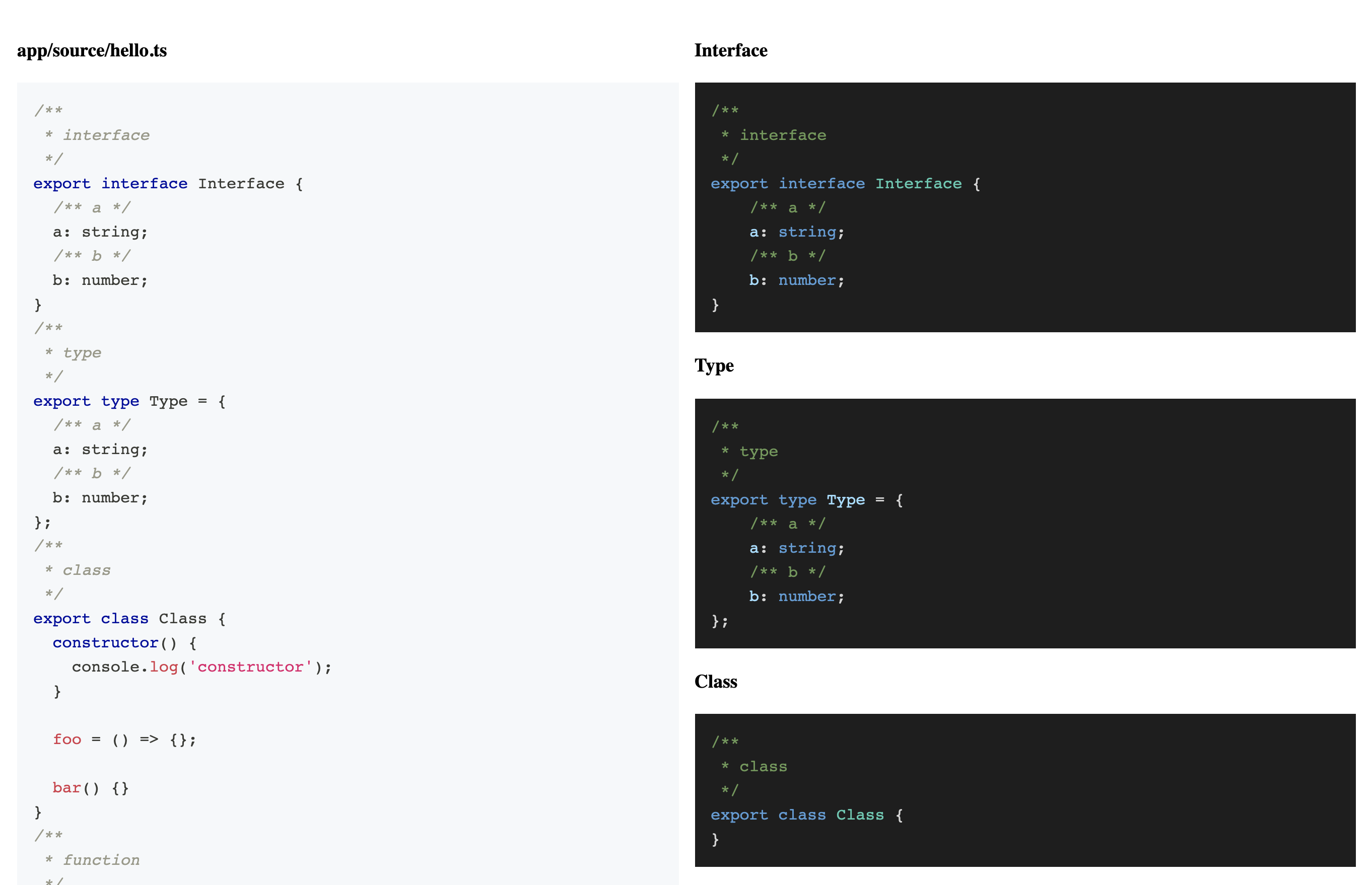This screenshot has height=885, width=1372.
Task: Click 'export type Type = {' in the light source block
Action: (129, 402)
